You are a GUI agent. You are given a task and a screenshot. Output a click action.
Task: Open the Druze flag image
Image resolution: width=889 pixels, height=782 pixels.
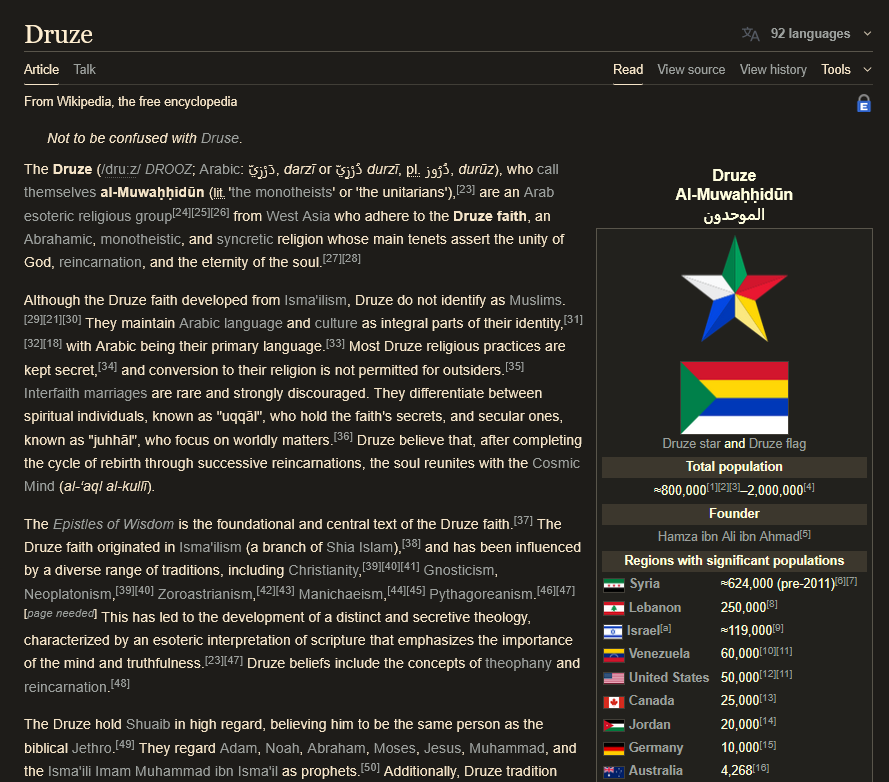coord(734,398)
